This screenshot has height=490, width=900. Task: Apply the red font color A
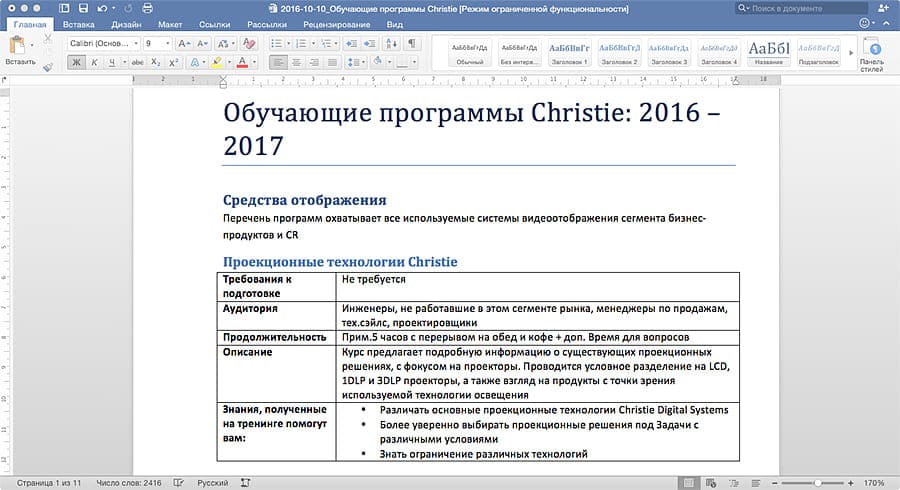point(242,62)
